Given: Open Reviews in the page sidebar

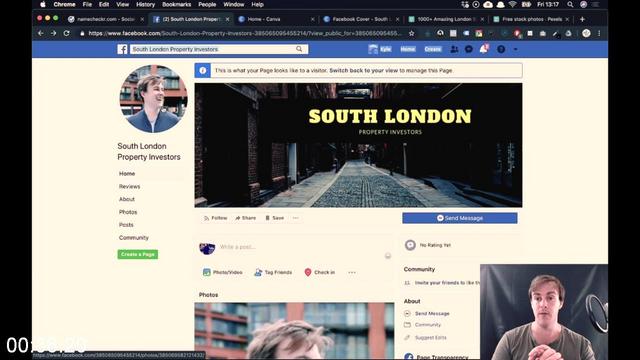Looking at the screenshot, I should (x=129, y=187).
